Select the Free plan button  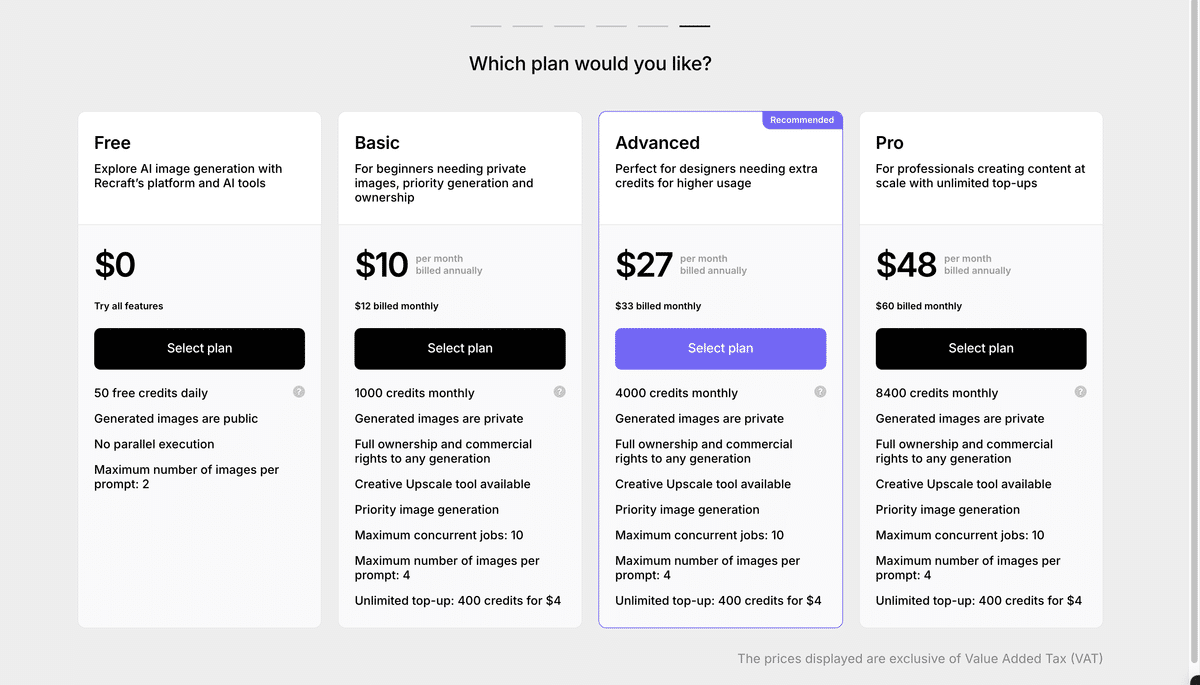coord(199,348)
